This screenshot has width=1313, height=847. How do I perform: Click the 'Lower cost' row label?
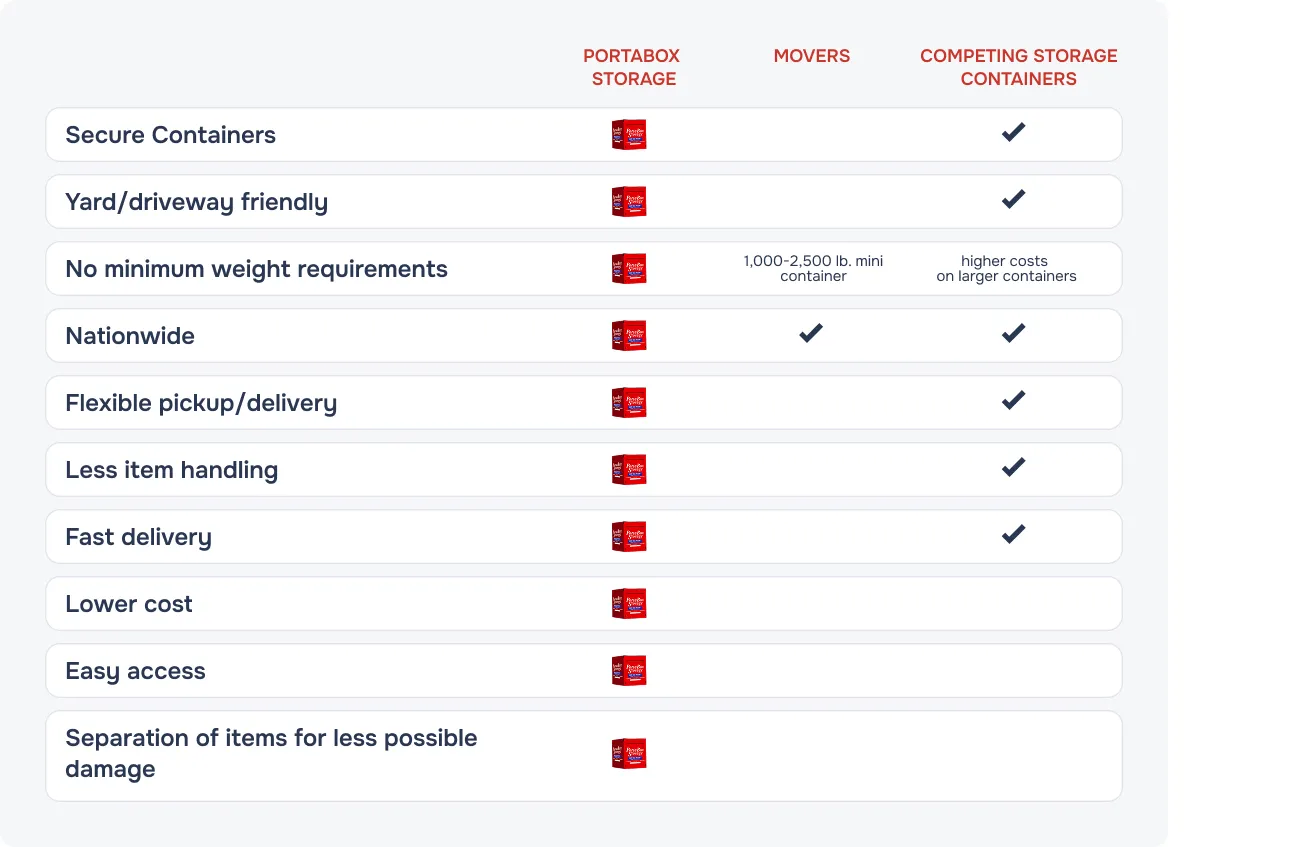coord(129,604)
